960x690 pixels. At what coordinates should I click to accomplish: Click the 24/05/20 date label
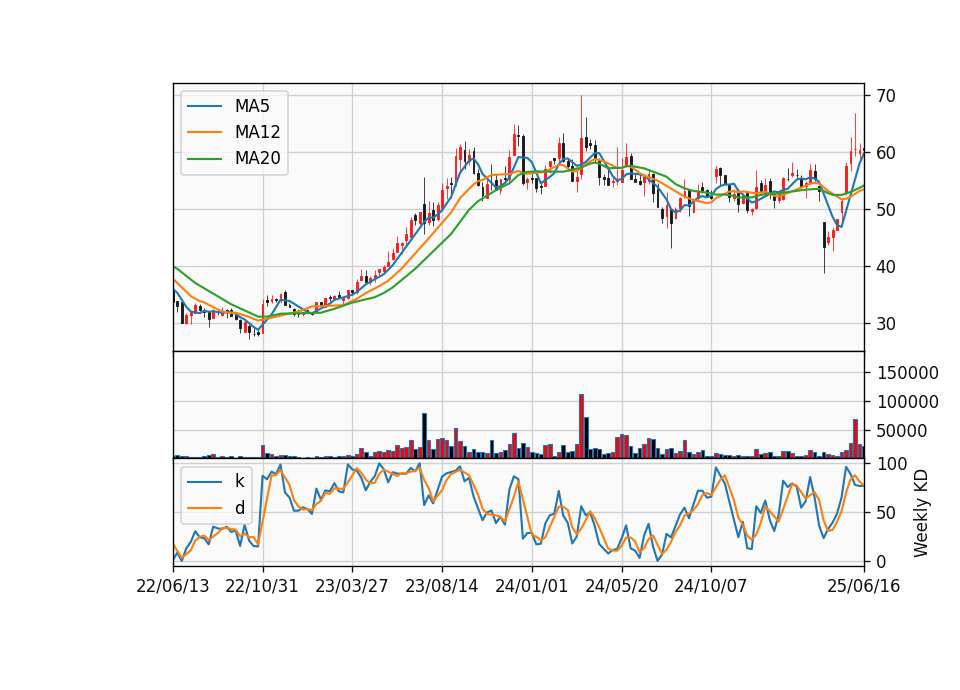[x=621, y=586]
